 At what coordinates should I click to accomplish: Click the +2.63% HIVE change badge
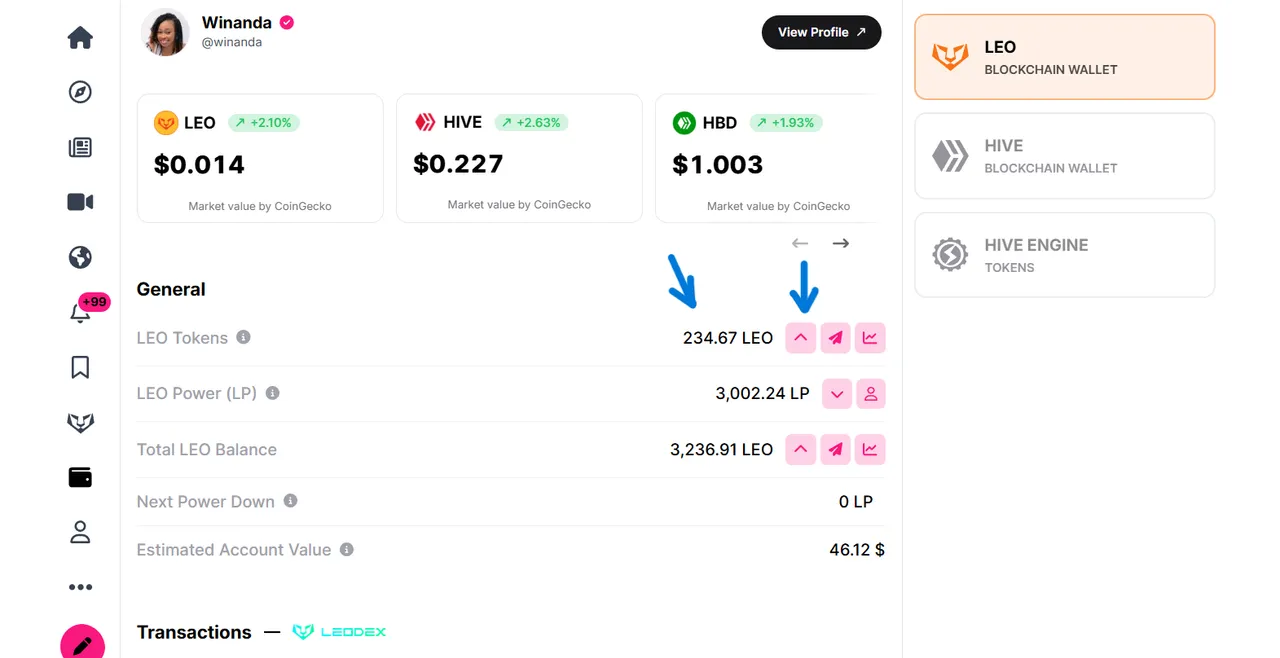tap(531, 122)
